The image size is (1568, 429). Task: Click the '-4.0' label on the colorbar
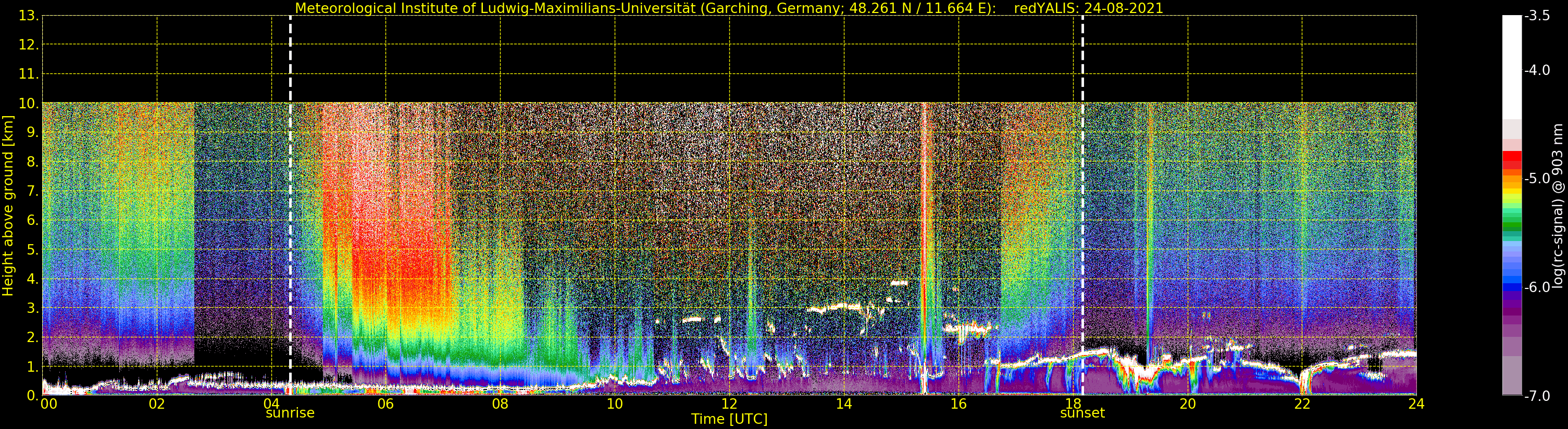(1537, 70)
